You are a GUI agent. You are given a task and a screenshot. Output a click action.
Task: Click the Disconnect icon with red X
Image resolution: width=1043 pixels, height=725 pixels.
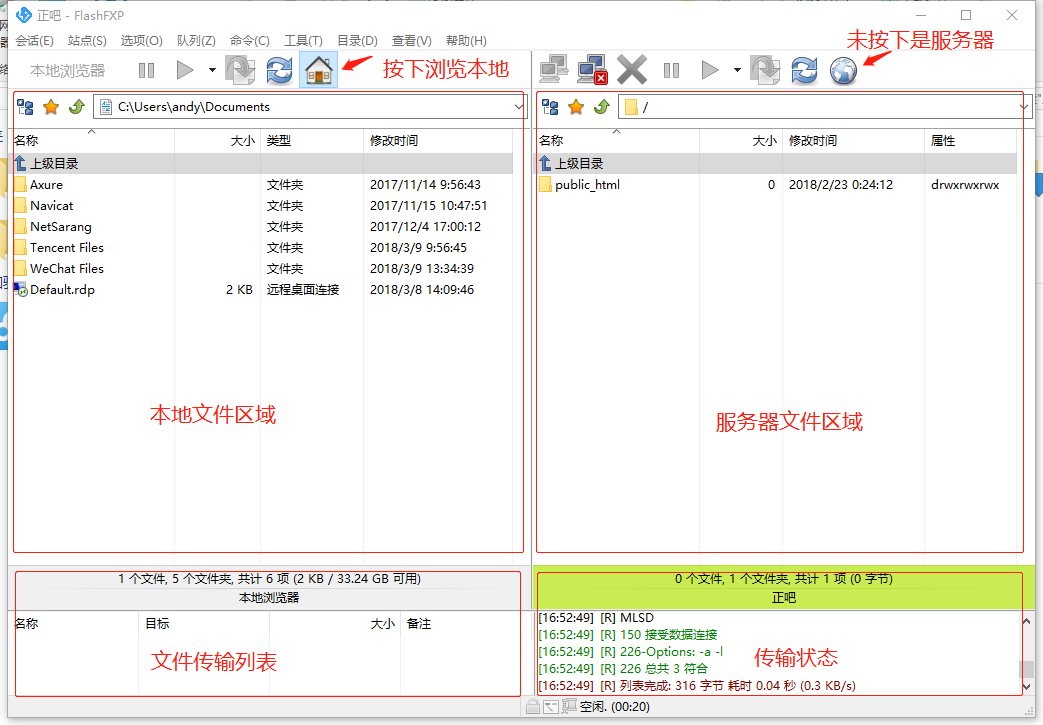pyautogui.click(x=592, y=70)
